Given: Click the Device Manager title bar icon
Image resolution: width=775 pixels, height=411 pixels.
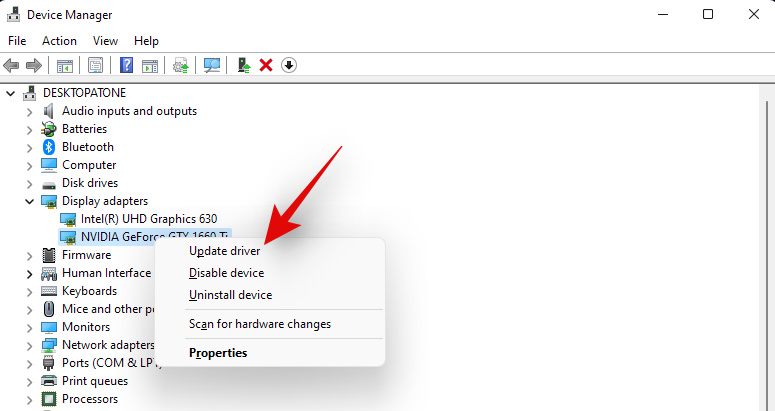Looking at the screenshot, I should tap(13, 14).
